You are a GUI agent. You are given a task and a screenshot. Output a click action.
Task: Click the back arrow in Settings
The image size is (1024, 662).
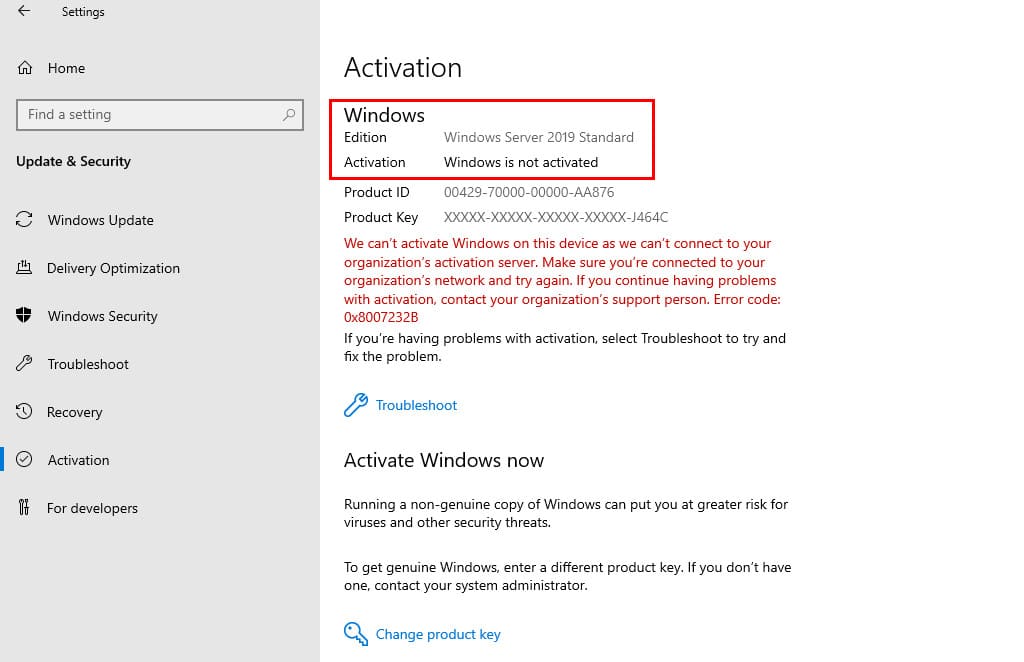(x=24, y=10)
